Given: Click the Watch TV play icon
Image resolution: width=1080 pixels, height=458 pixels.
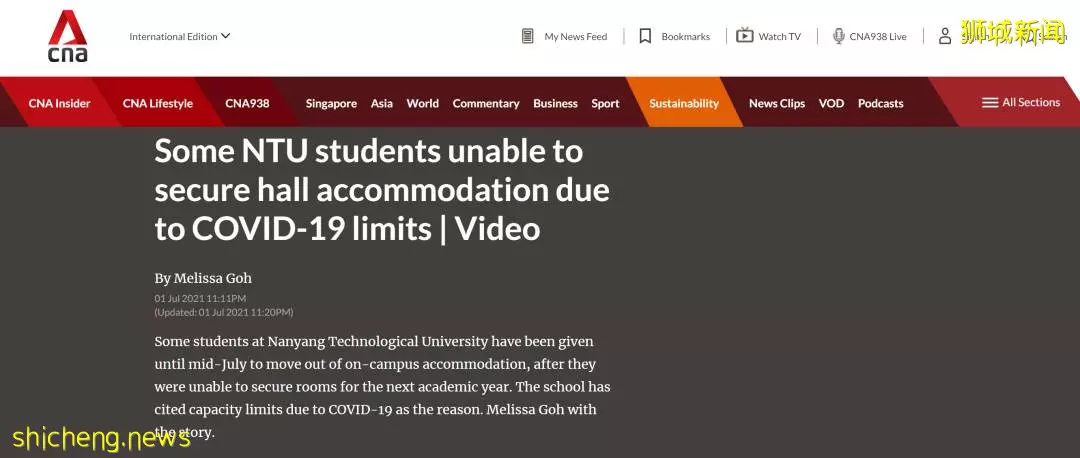Looking at the screenshot, I should coord(745,36).
